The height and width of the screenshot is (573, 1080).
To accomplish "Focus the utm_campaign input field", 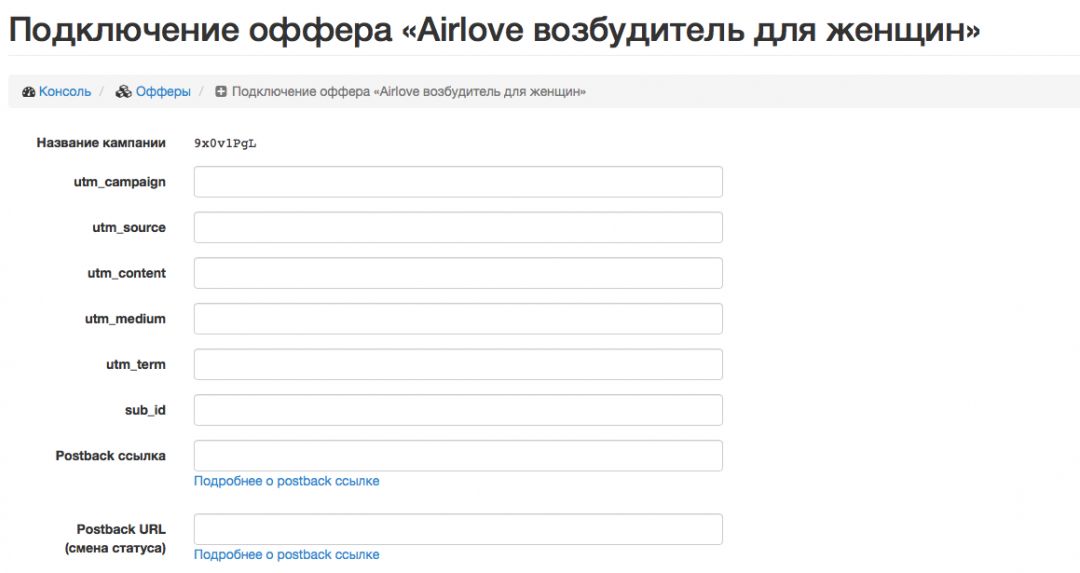I will coord(458,182).
